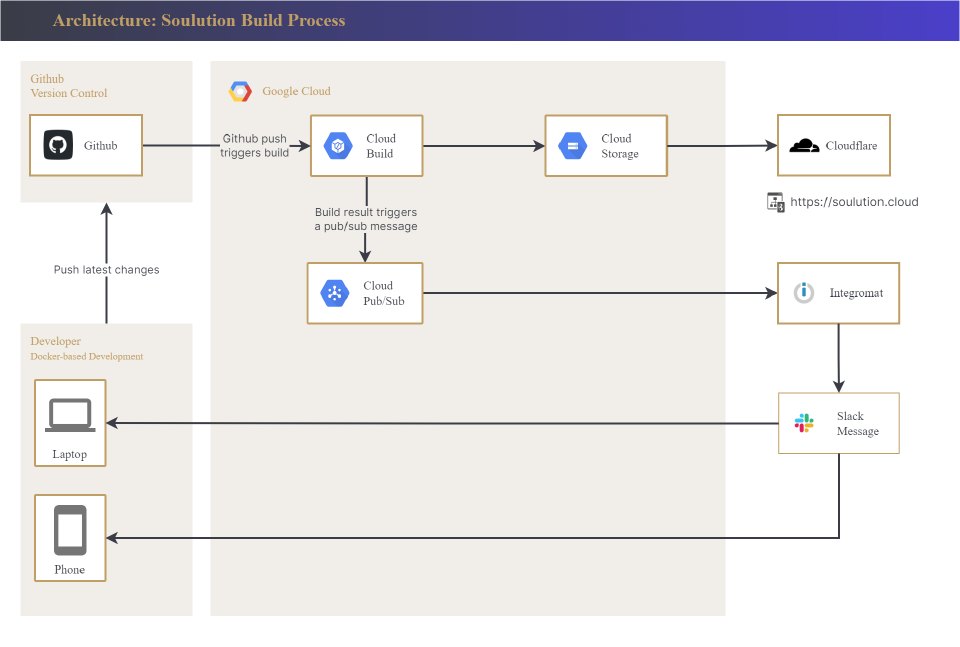Click the Cloud Pub/Sub icon
The image size is (960, 647).
334,293
